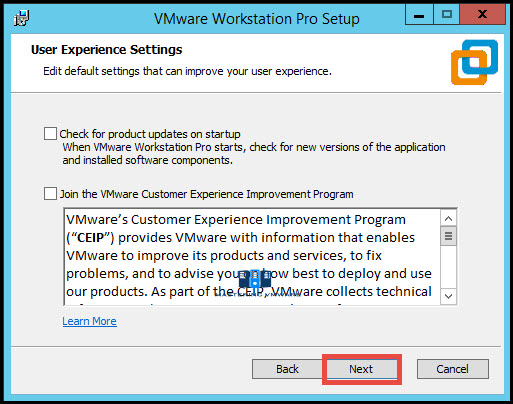Image resolution: width=513 pixels, height=404 pixels.
Task: Click inside the CEIP description text box
Action: point(252,257)
